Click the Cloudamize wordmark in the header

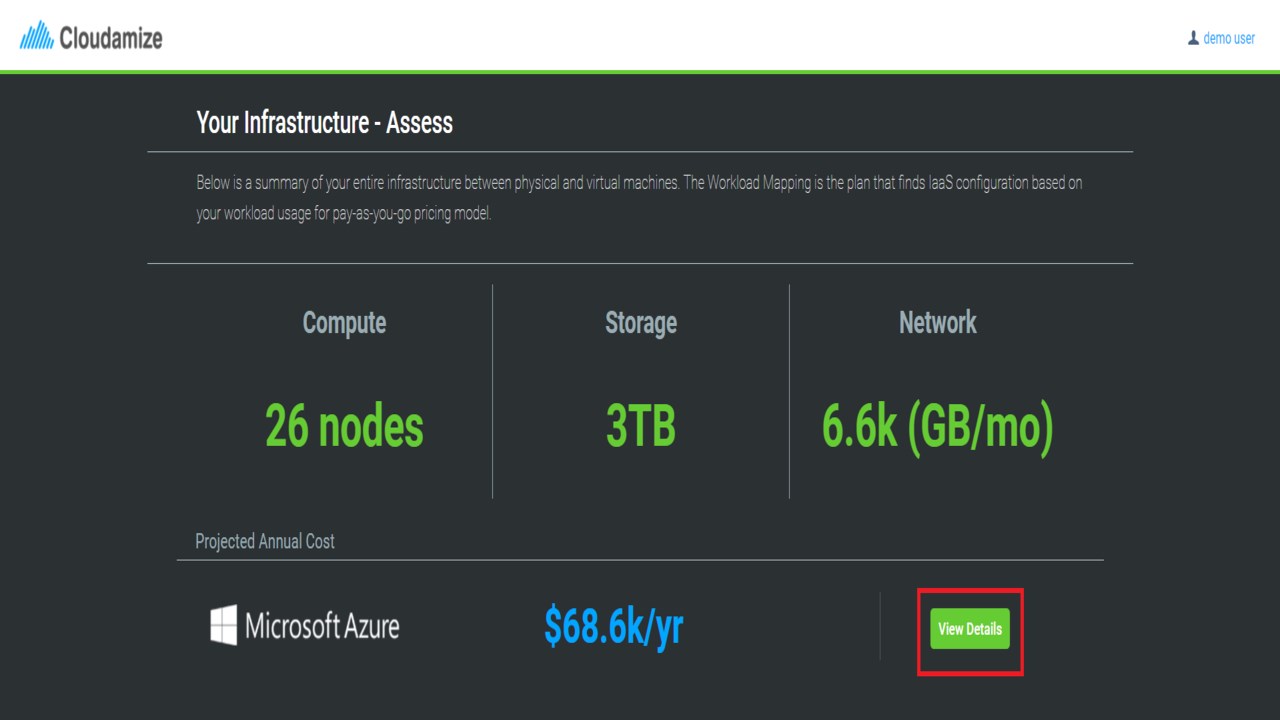110,39
